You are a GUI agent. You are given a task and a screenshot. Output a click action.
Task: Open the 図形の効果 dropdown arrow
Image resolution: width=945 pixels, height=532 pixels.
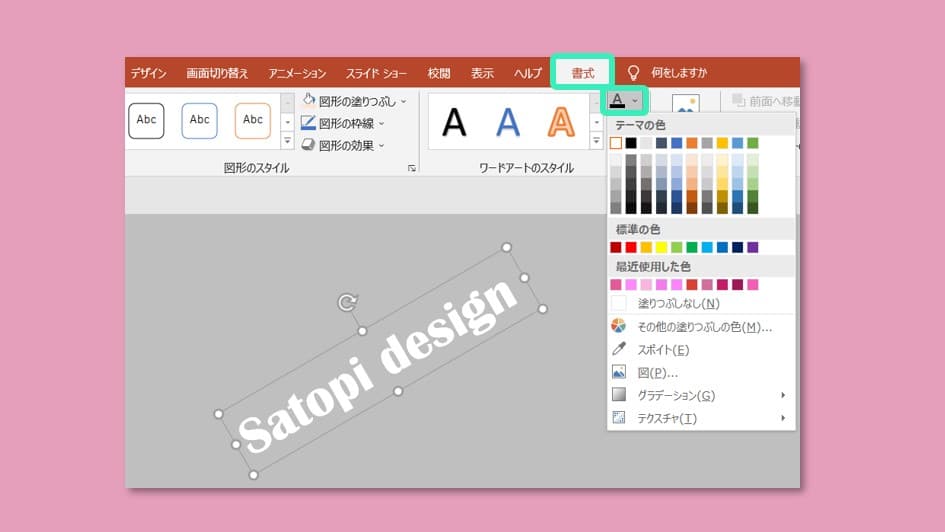381,146
